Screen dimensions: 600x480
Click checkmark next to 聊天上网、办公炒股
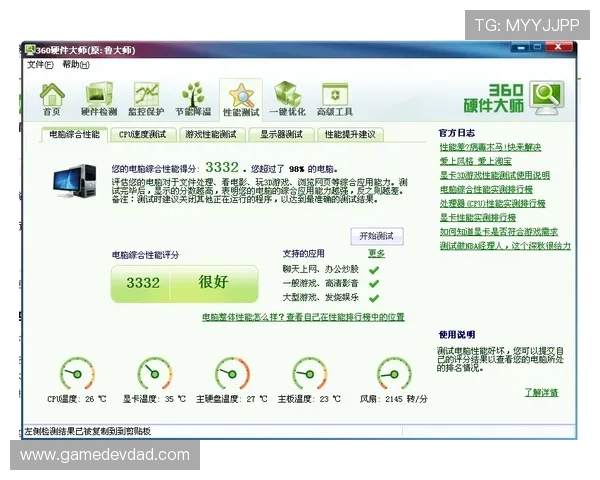click(374, 270)
